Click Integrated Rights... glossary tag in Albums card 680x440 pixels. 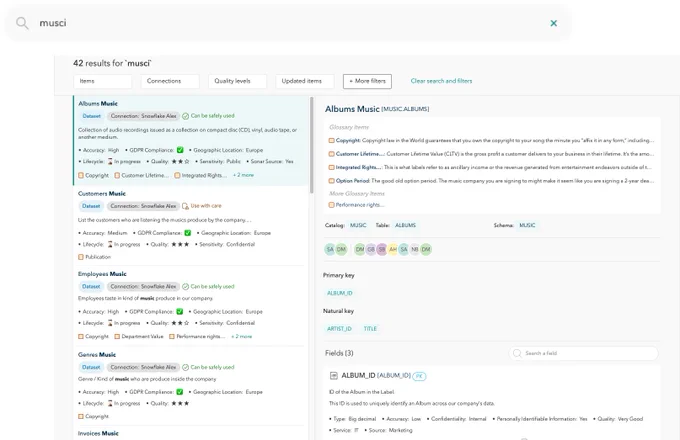click(x=201, y=175)
